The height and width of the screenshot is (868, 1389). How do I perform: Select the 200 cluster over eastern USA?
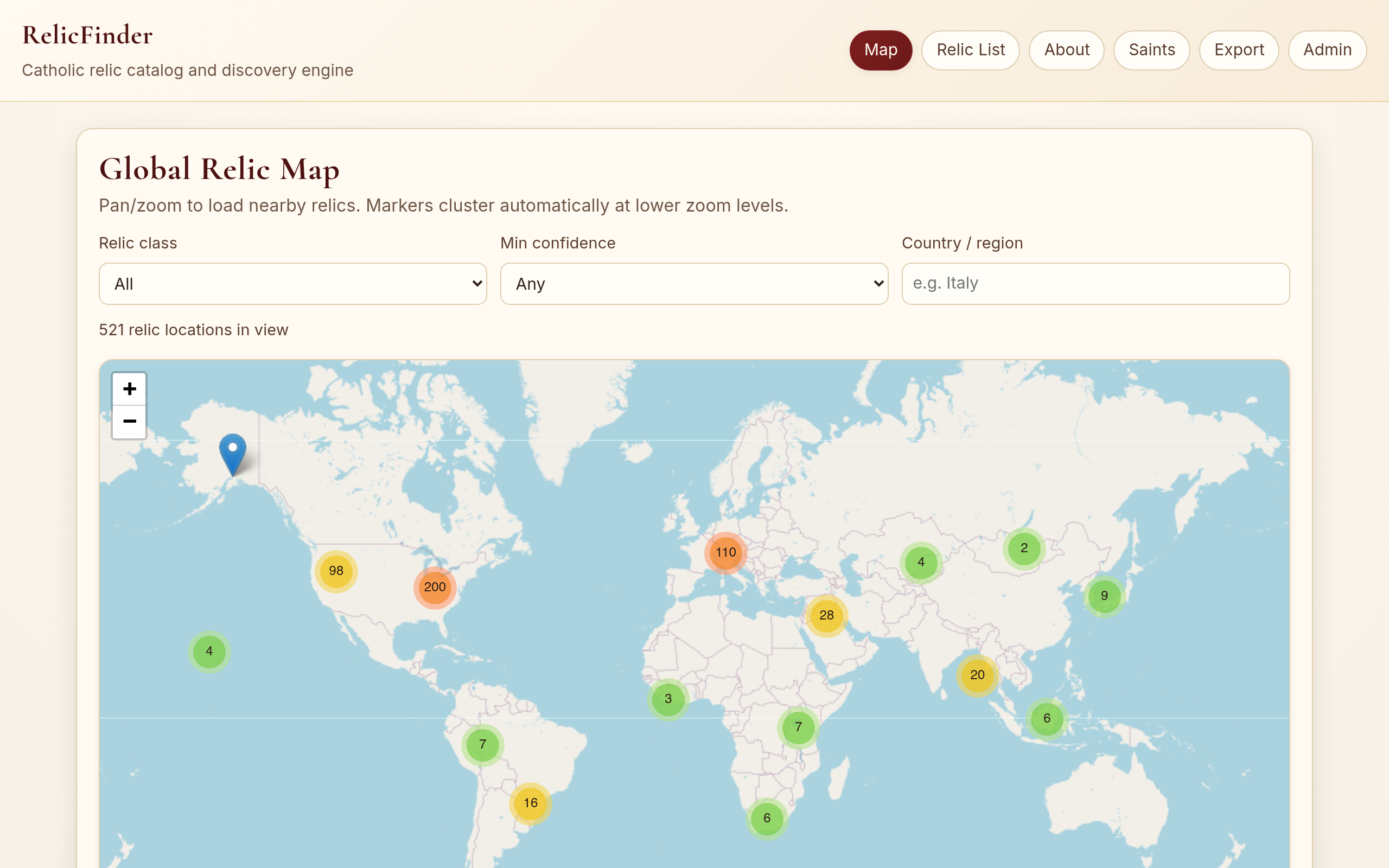[x=435, y=586]
